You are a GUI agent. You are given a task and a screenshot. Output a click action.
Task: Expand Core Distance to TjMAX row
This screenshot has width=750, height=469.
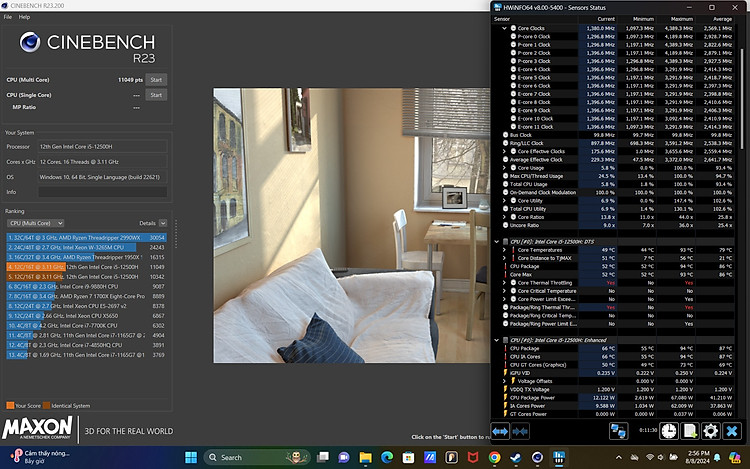(x=504, y=258)
